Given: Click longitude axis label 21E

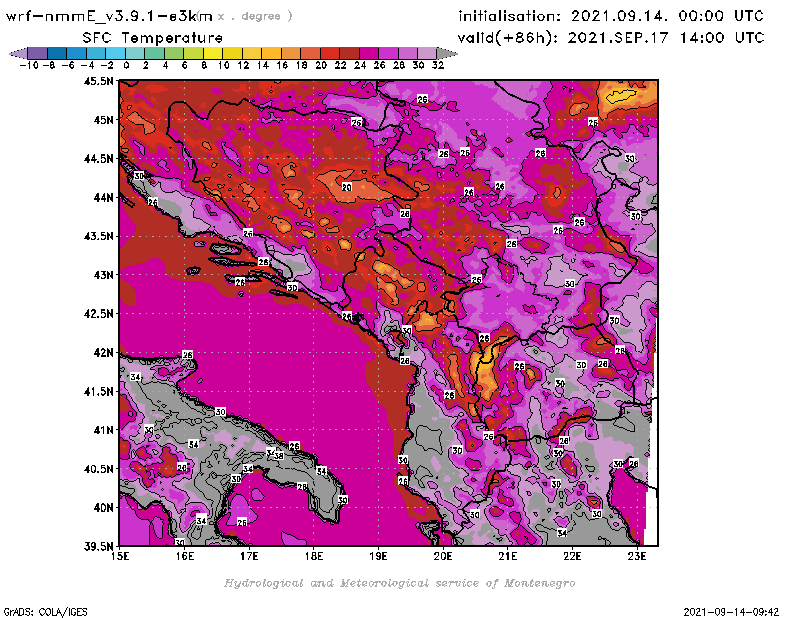Looking at the screenshot, I should click(x=508, y=556).
